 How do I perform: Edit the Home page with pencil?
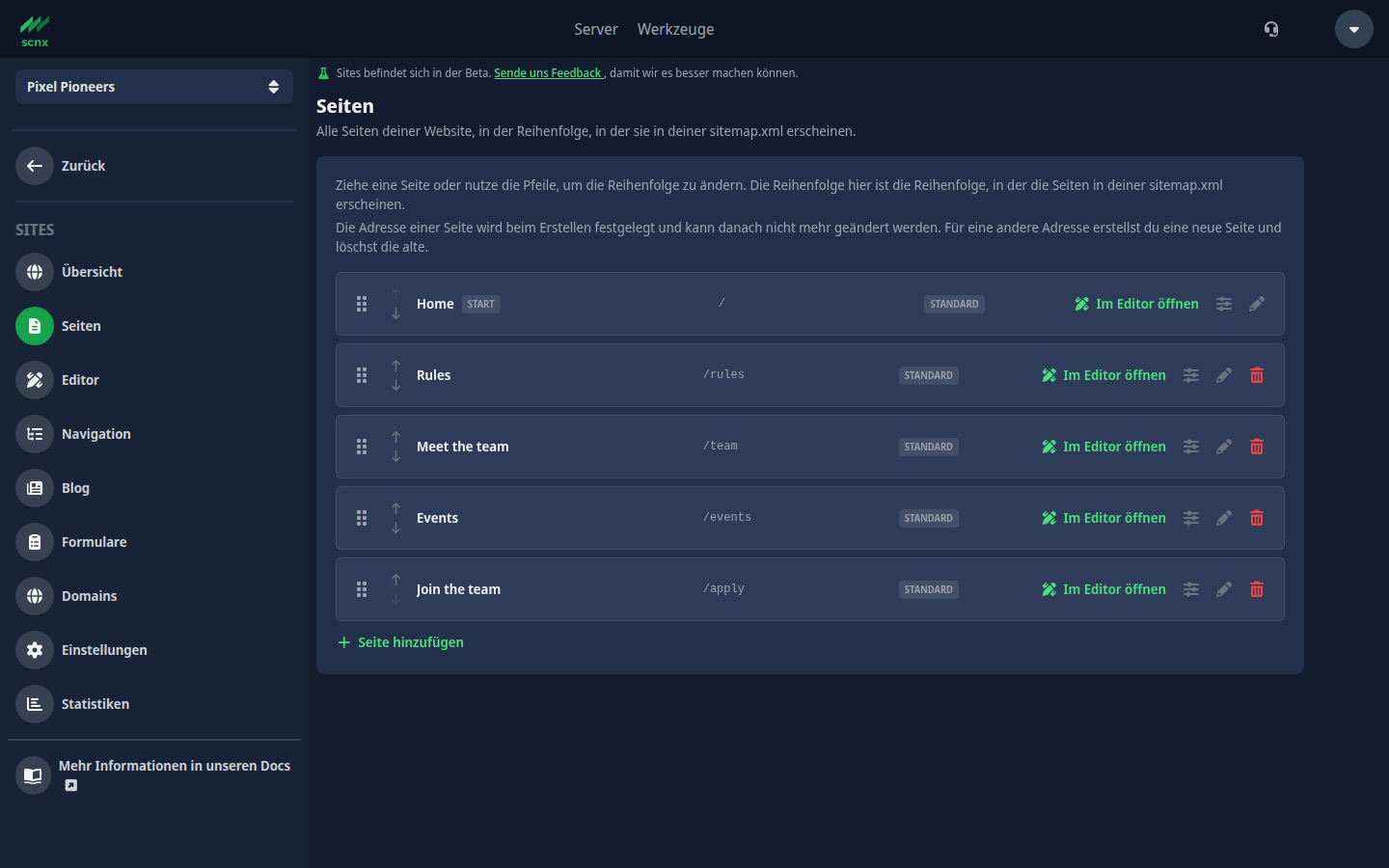pos(1257,304)
